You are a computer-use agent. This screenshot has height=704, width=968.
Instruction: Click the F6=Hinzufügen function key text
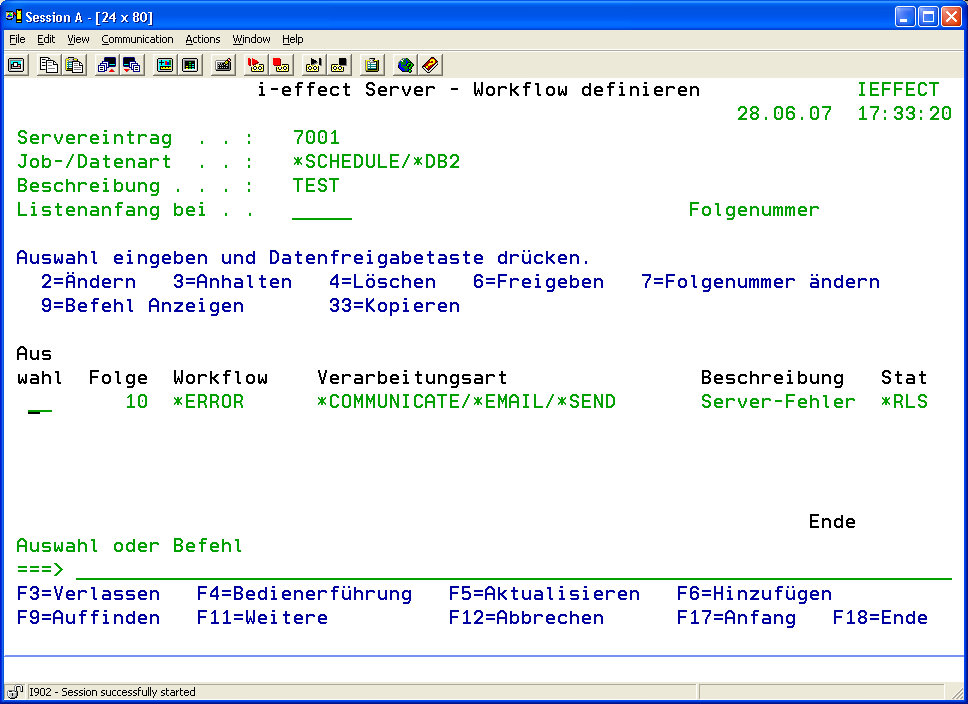tap(754, 594)
